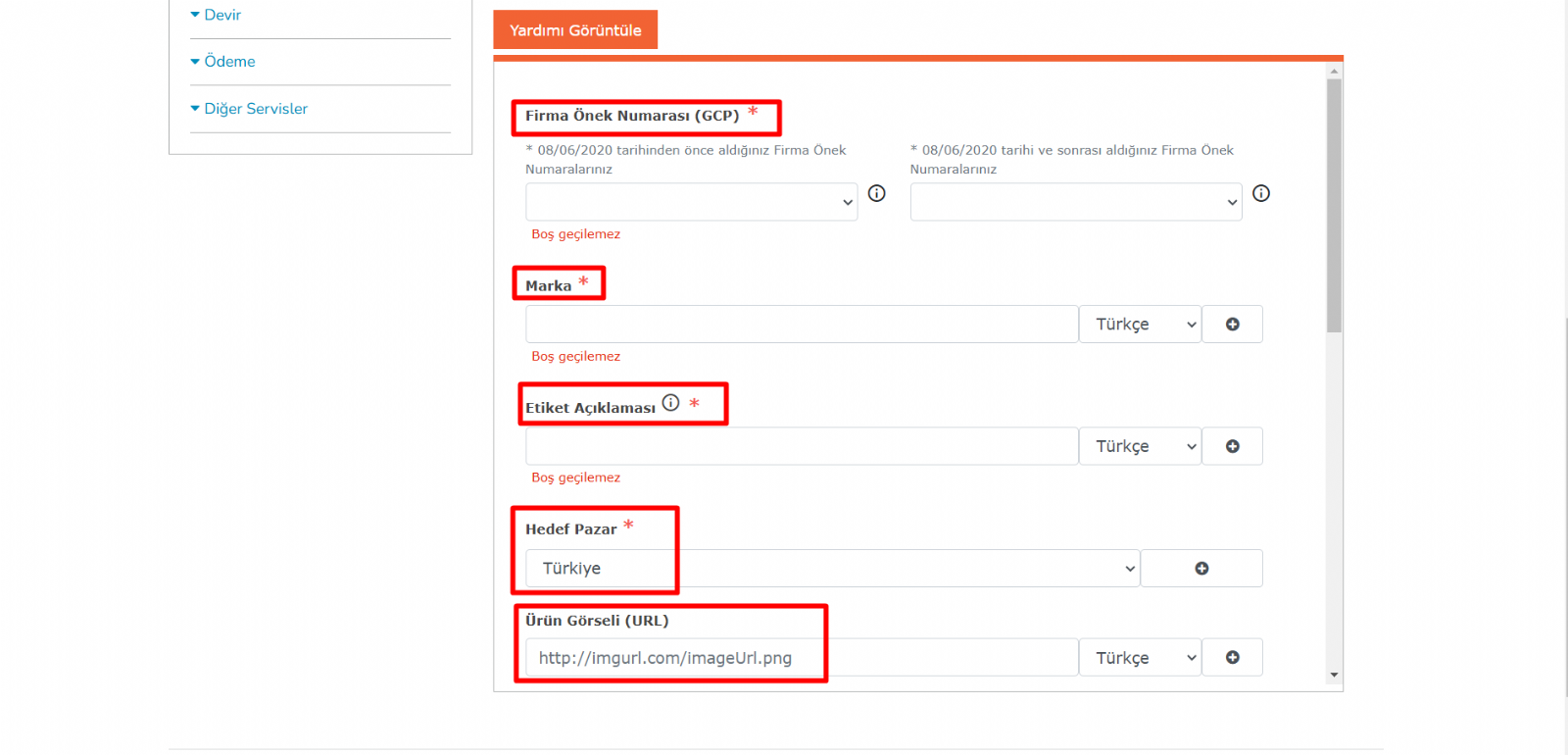Click info icon beside post-2020 GCP dropdown

click(x=1260, y=193)
